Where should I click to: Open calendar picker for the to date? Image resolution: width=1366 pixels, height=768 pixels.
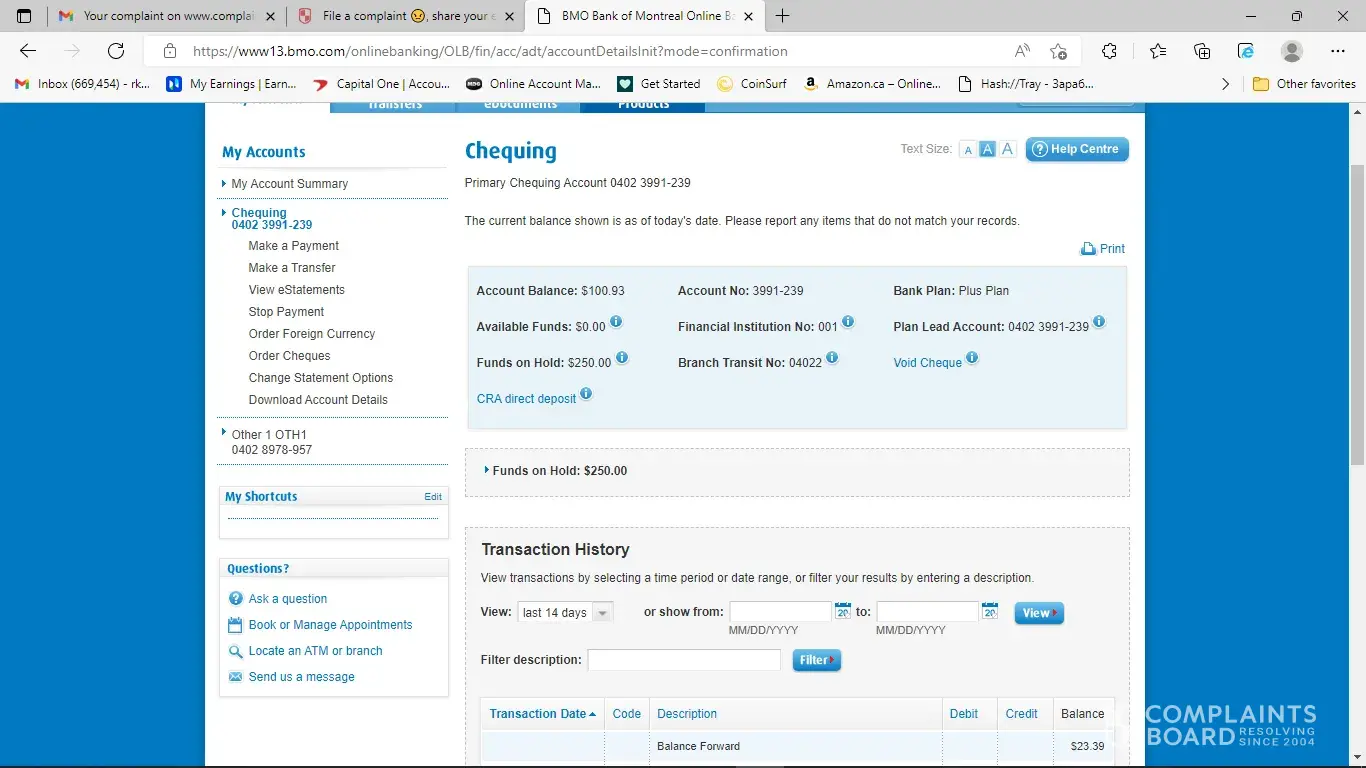point(990,611)
